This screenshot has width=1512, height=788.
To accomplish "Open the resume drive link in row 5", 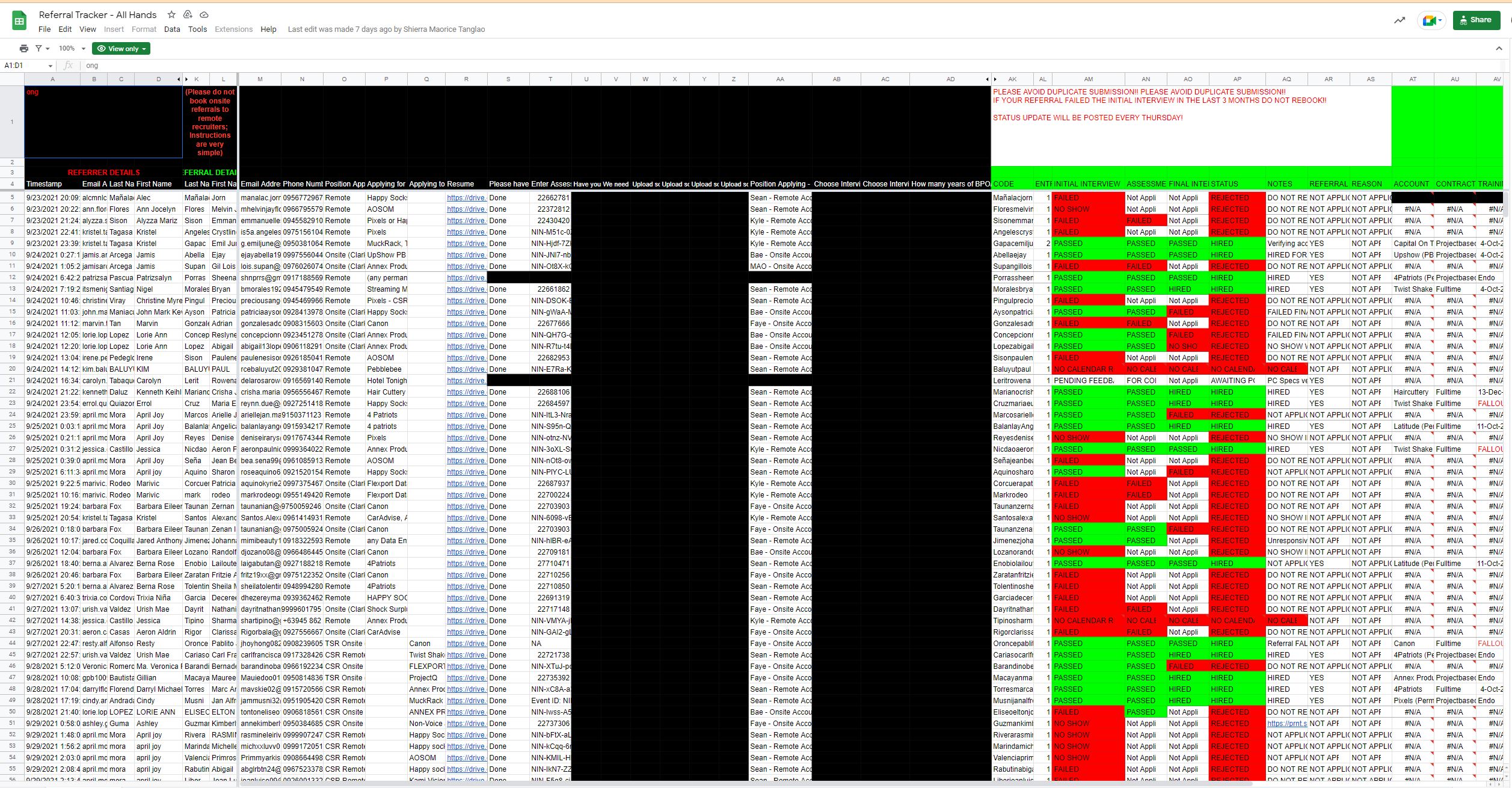I will [x=466, y=198].
